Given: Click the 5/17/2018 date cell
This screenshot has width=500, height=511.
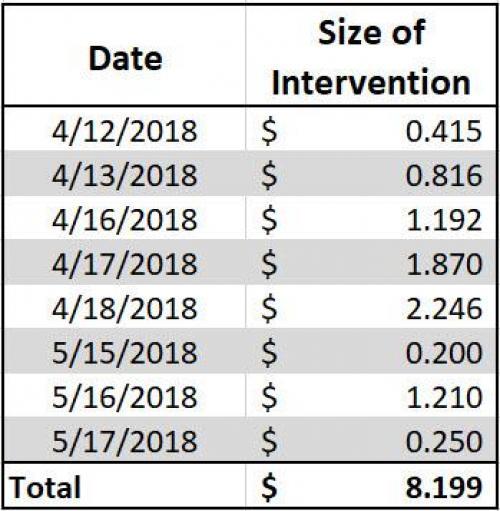Looking at the screenshot, I should click(125, 440).
